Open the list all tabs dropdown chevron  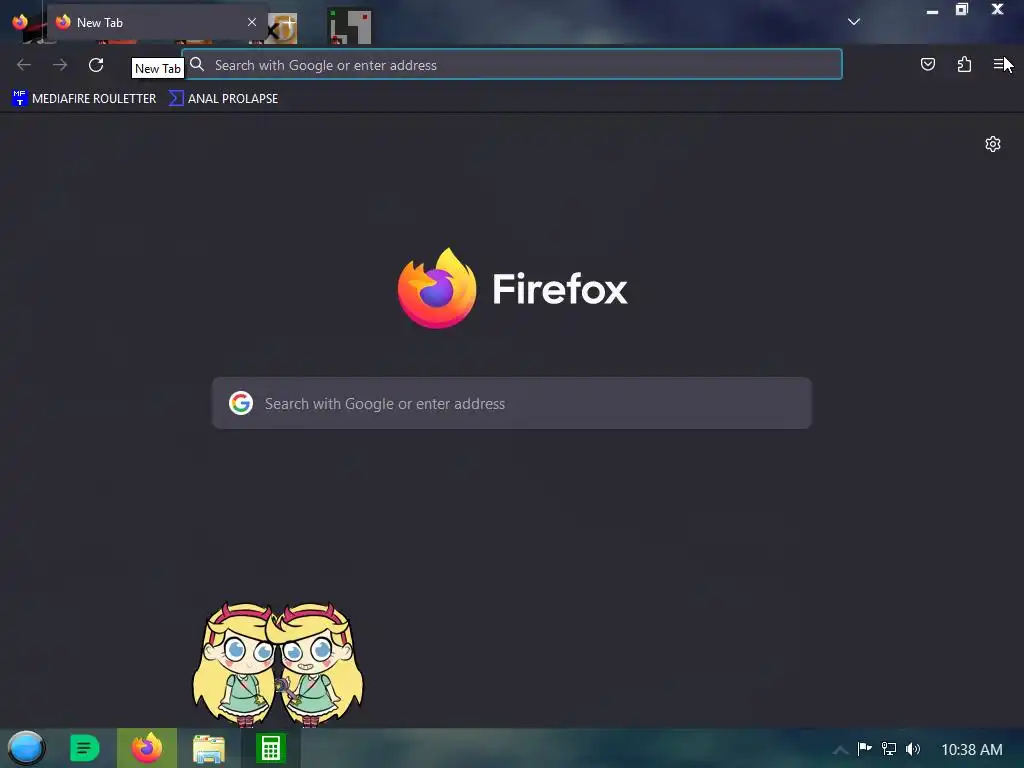coord(854,22)
